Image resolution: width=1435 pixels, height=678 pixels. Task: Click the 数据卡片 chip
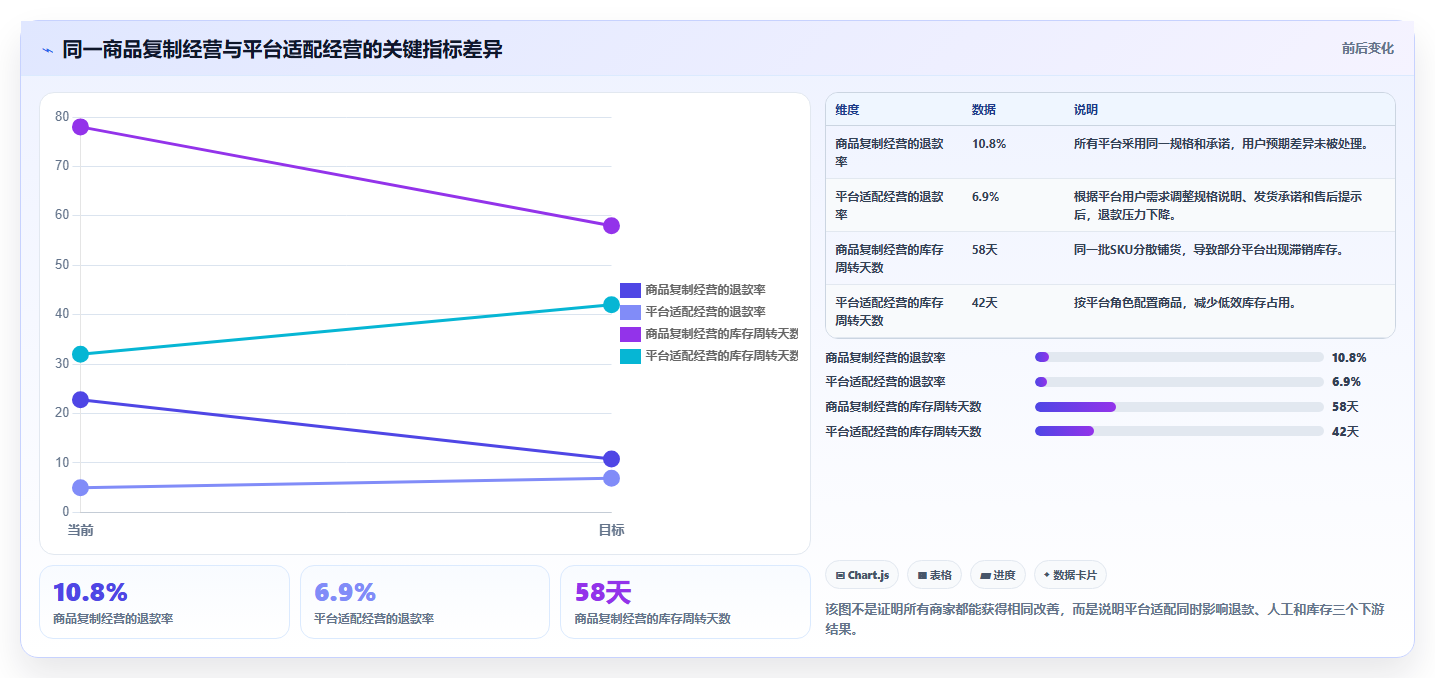[x=1070, y=575]
